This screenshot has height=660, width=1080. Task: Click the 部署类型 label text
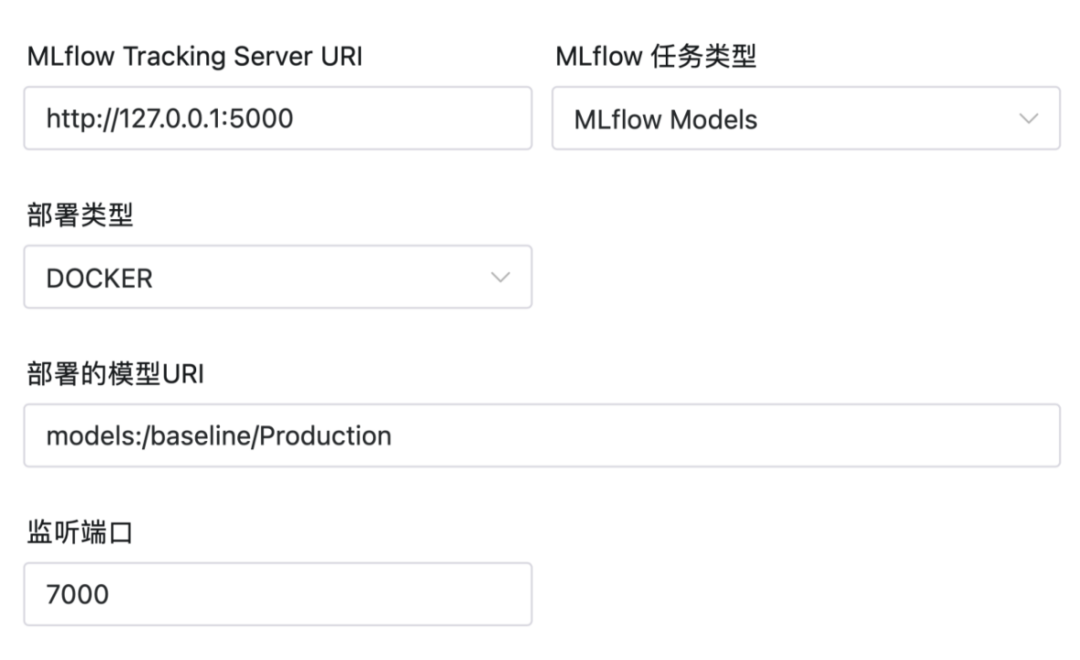click(80, 216)
